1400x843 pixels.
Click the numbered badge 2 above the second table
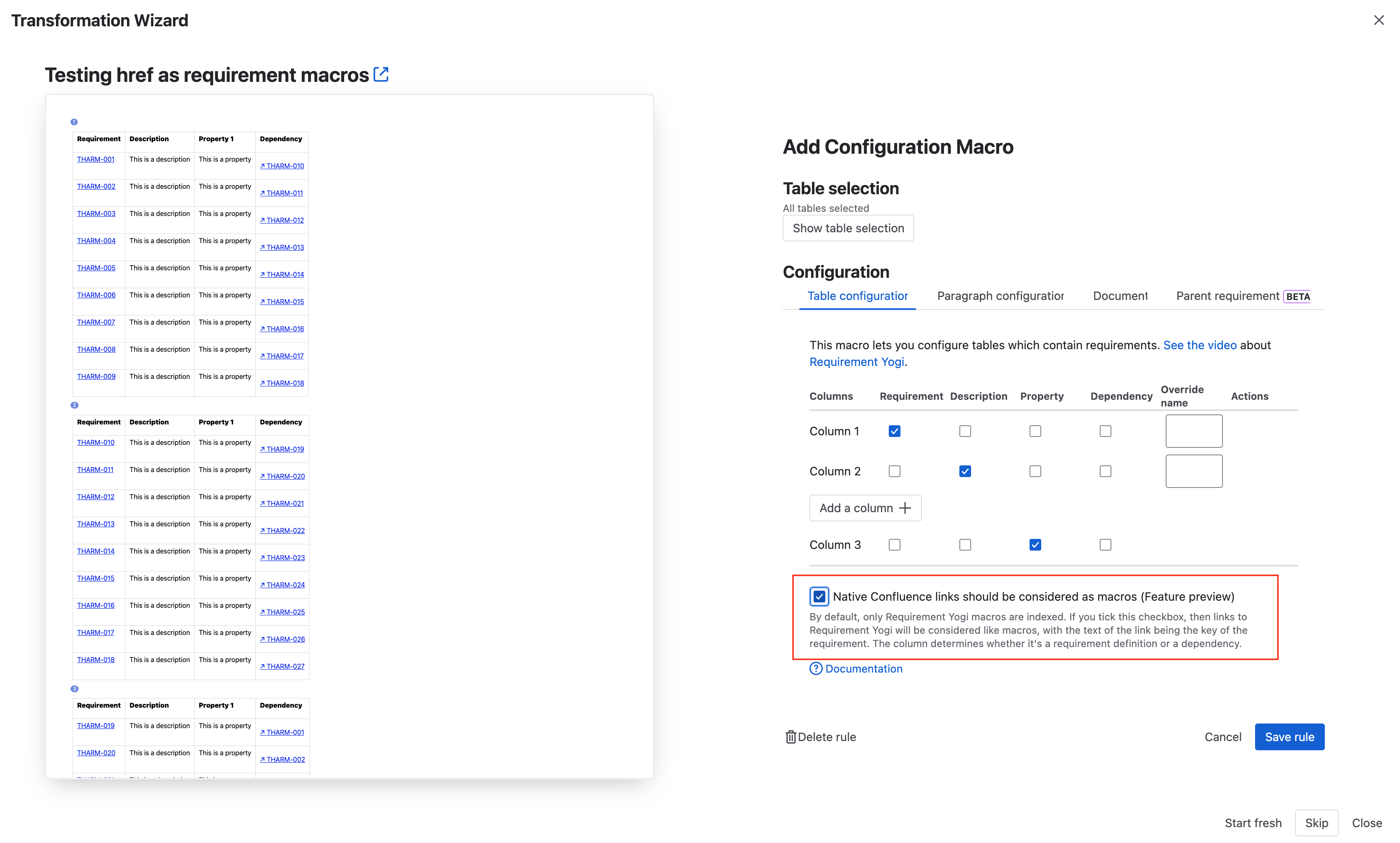tap(74, 405)
